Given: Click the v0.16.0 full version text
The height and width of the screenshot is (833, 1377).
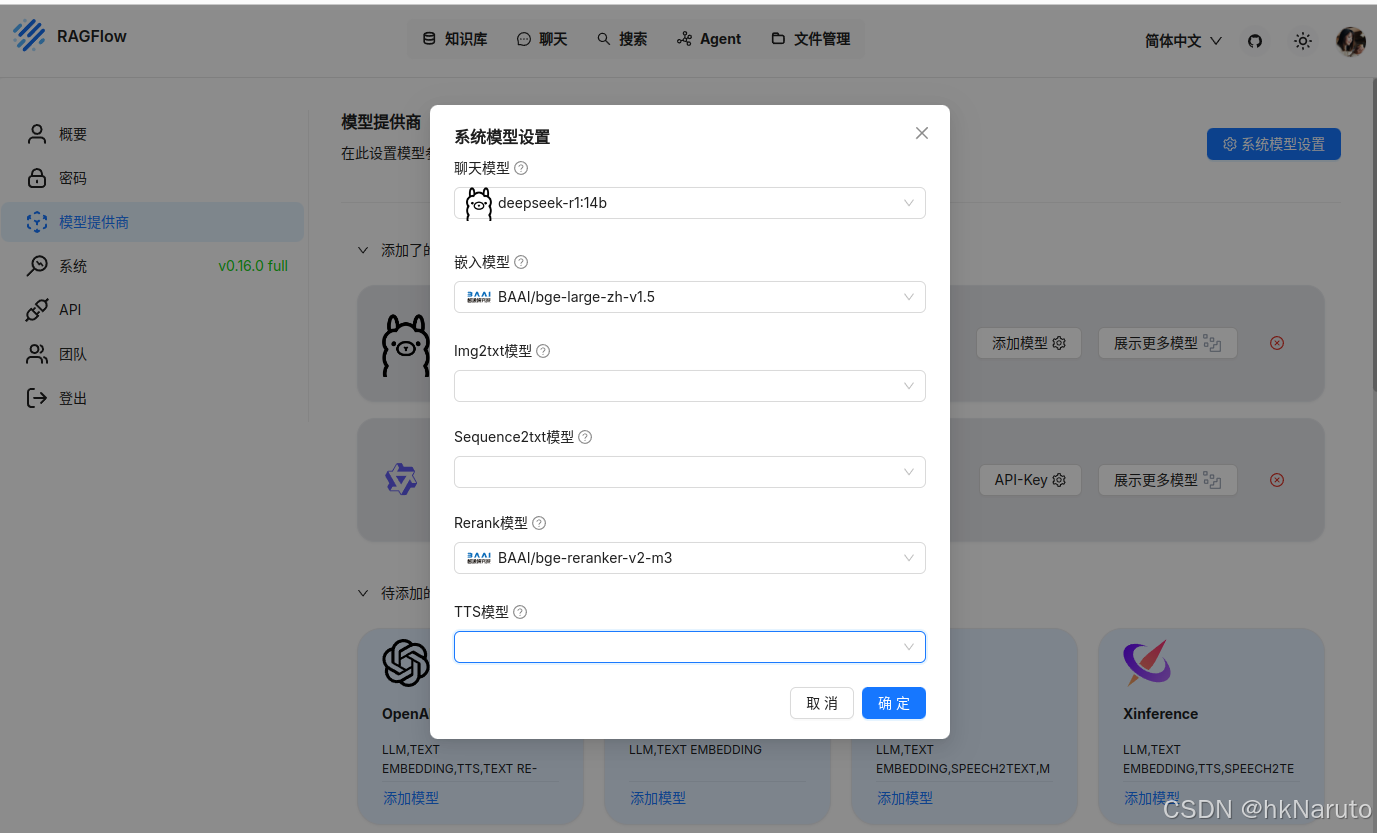Looking at the screenshot, I should click(253, 266).
